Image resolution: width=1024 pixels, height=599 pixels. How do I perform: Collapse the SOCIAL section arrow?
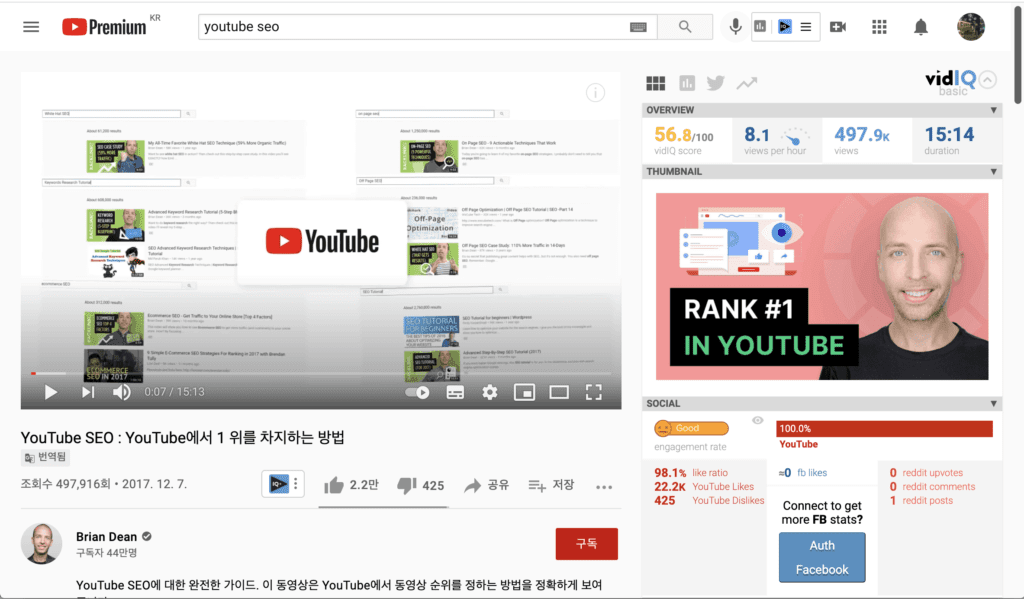993,404
